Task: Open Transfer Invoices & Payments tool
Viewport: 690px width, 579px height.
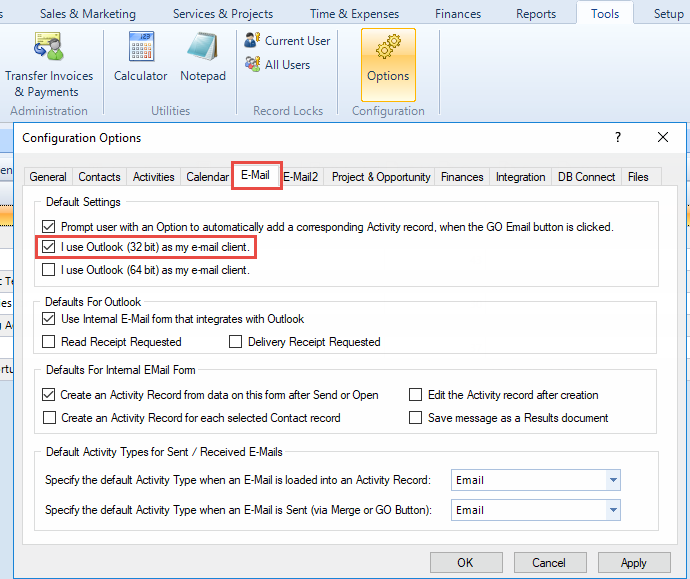Action: pyautogui.click(x=49, y=65)
